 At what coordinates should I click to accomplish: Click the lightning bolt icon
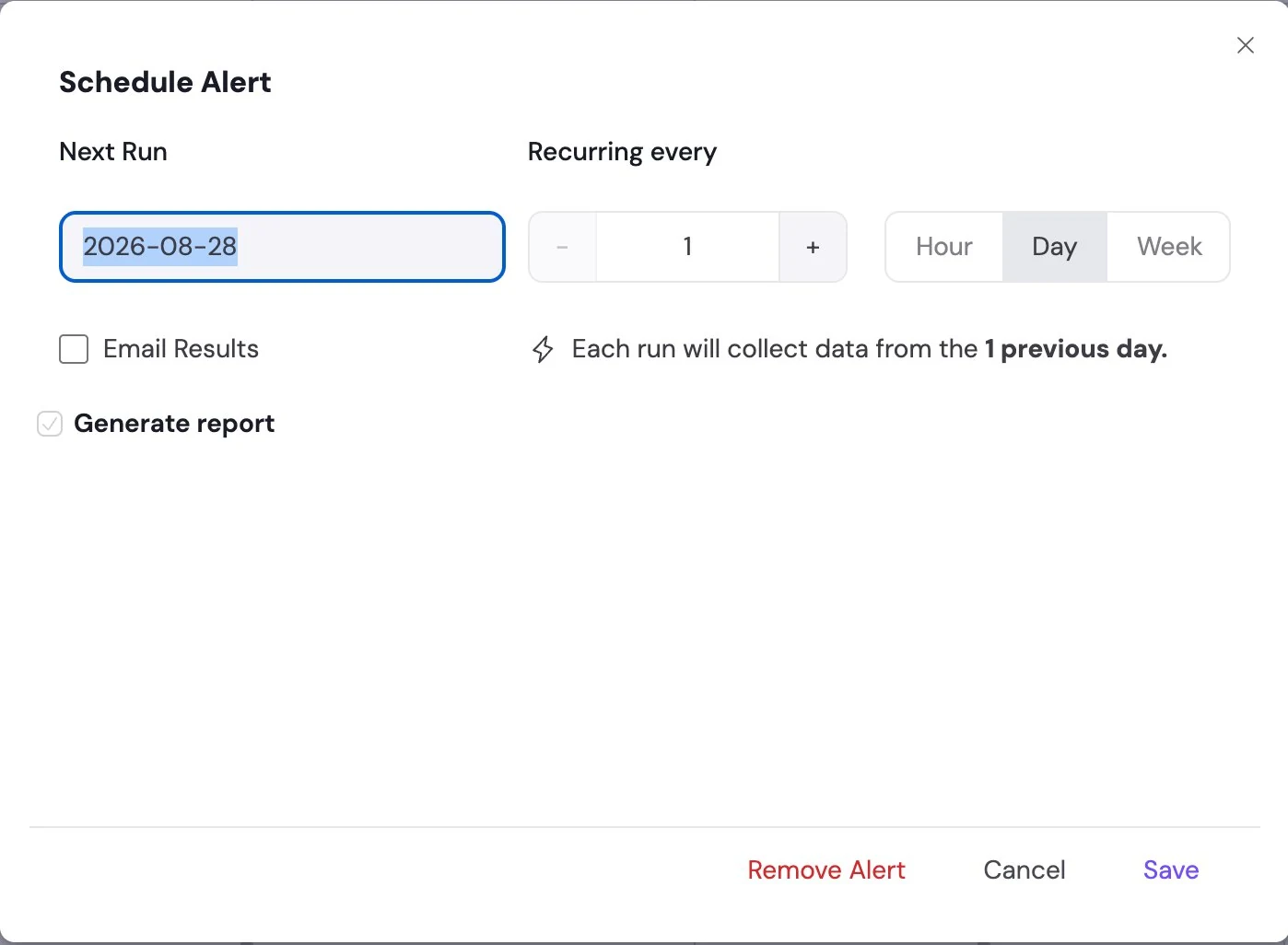[x=543, y=349]
